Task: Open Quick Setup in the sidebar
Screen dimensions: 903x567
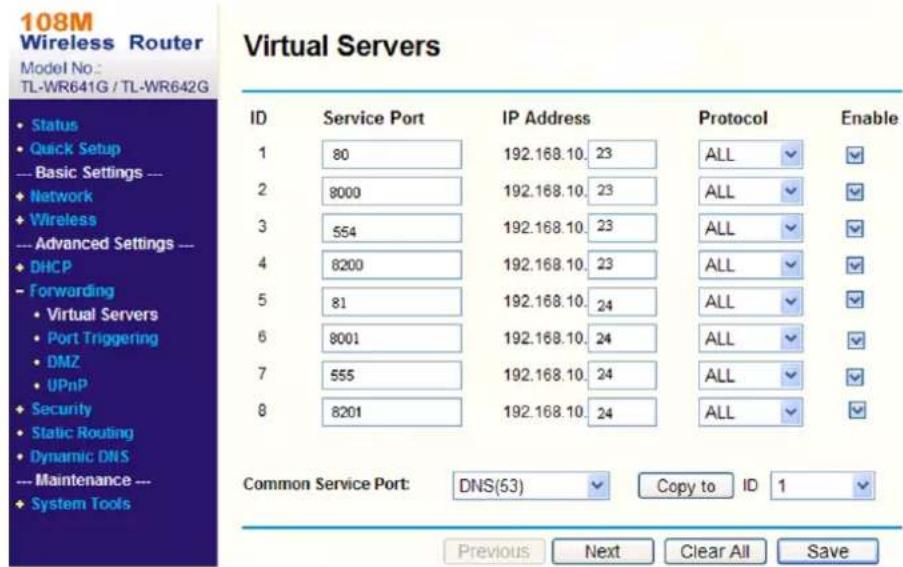Action: pyautogui.click(x=75, y=149)
